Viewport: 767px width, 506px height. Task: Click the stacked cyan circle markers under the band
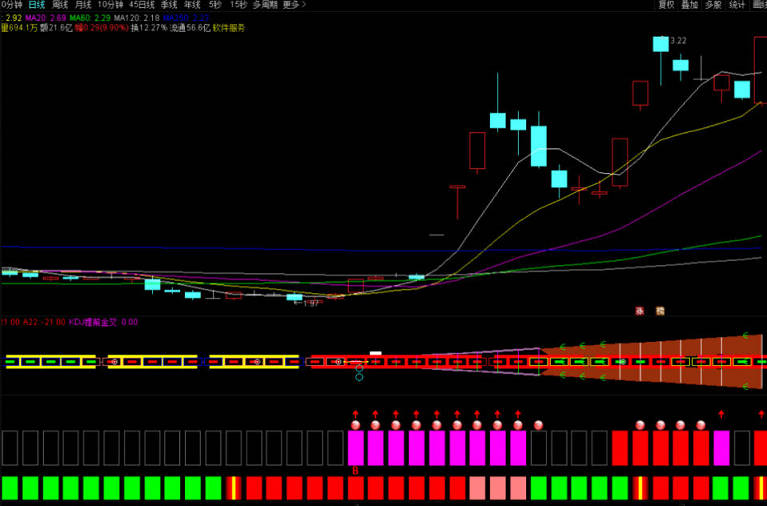pyautogui.click(x=359, y=373)
